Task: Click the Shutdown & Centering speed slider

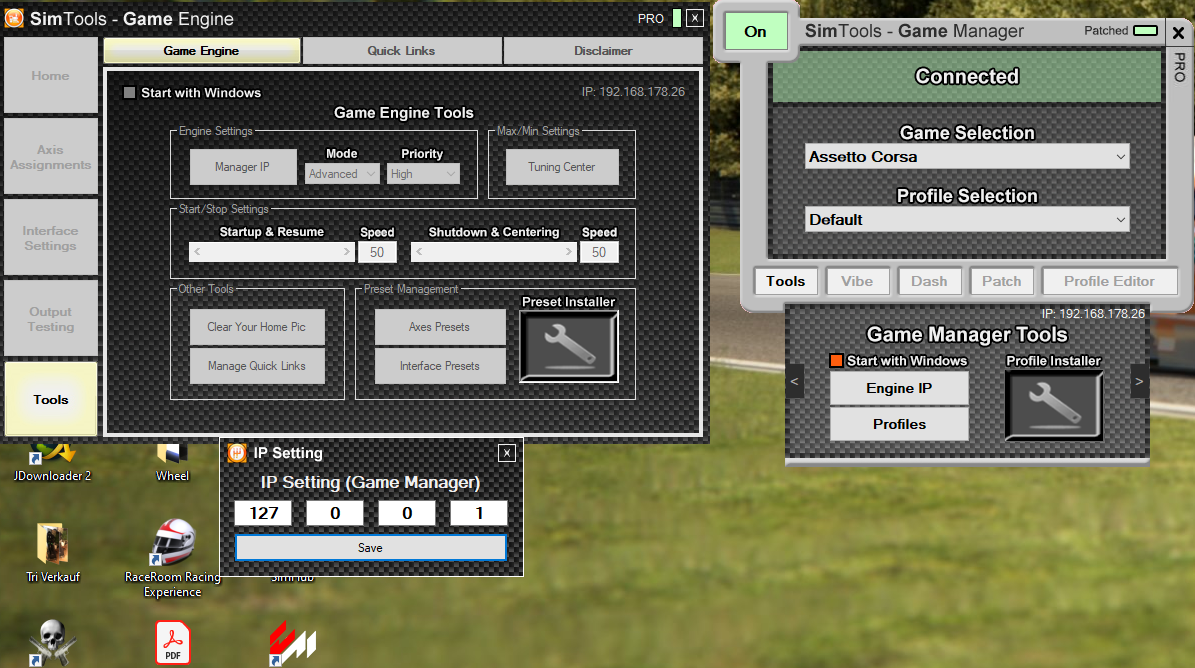Action: coord(494,251)
